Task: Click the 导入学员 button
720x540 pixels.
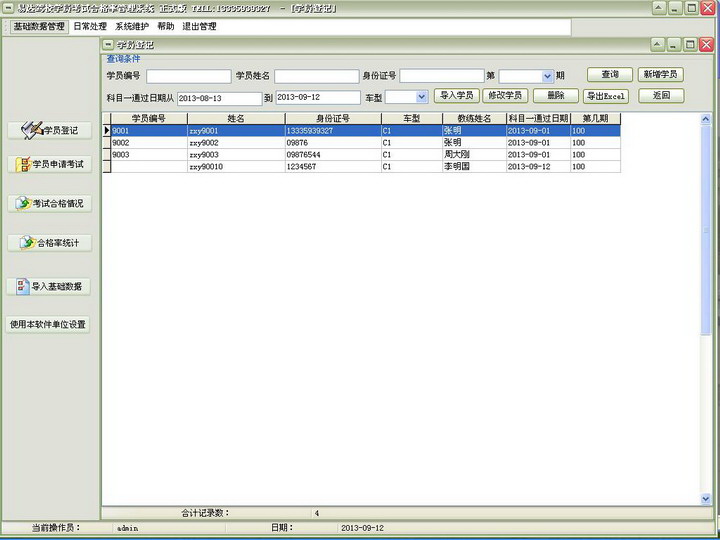Action: click(456, 96)
